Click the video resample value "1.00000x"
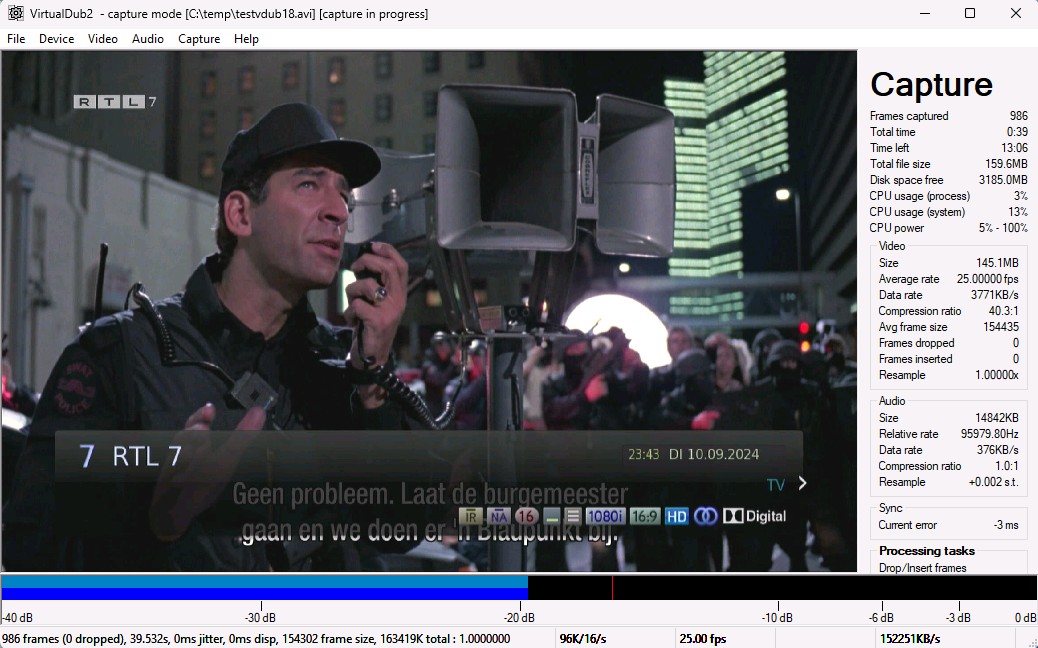The image size is (1038, 648). 996,375
